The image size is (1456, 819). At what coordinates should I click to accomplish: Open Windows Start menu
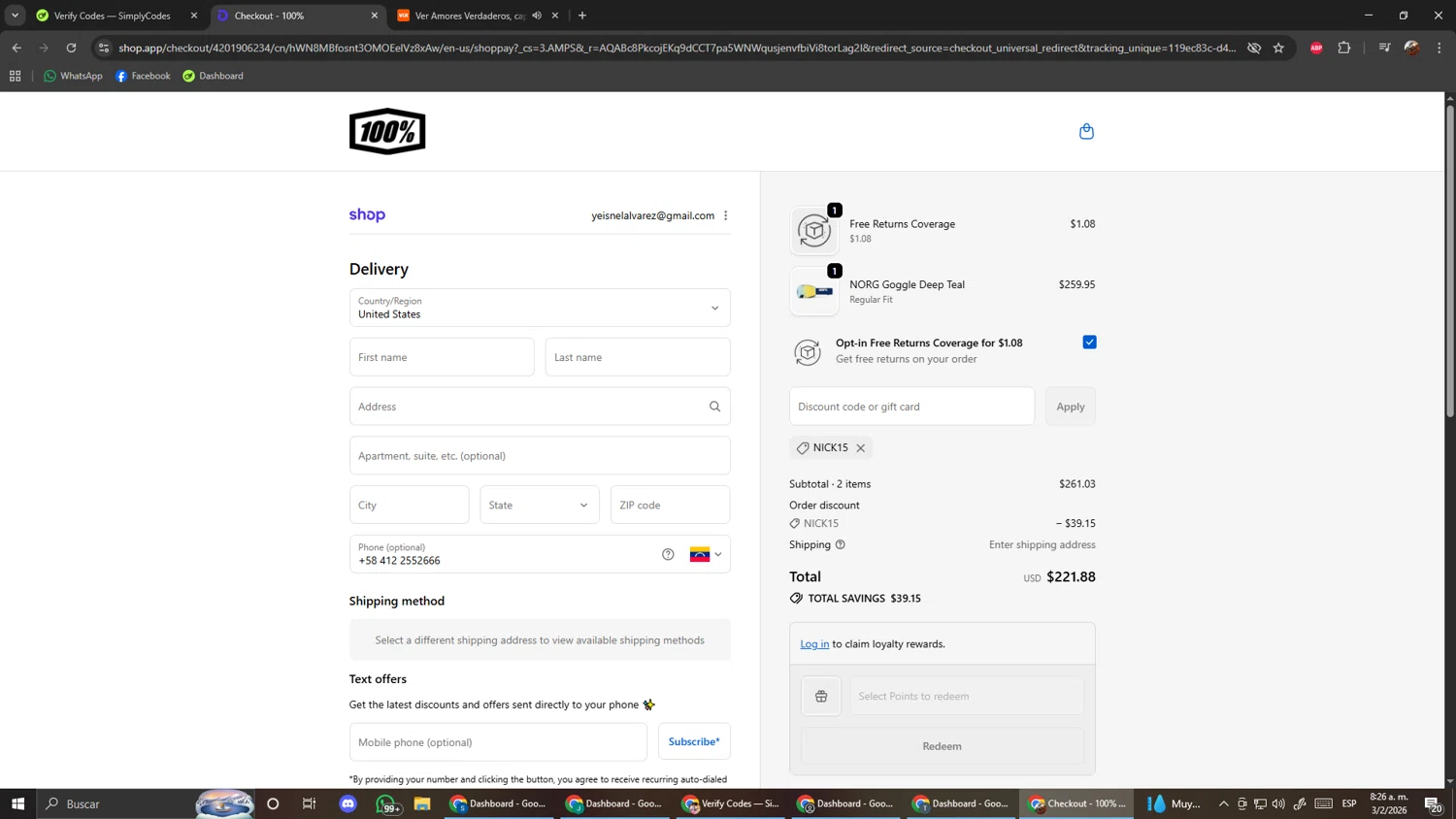17,803
